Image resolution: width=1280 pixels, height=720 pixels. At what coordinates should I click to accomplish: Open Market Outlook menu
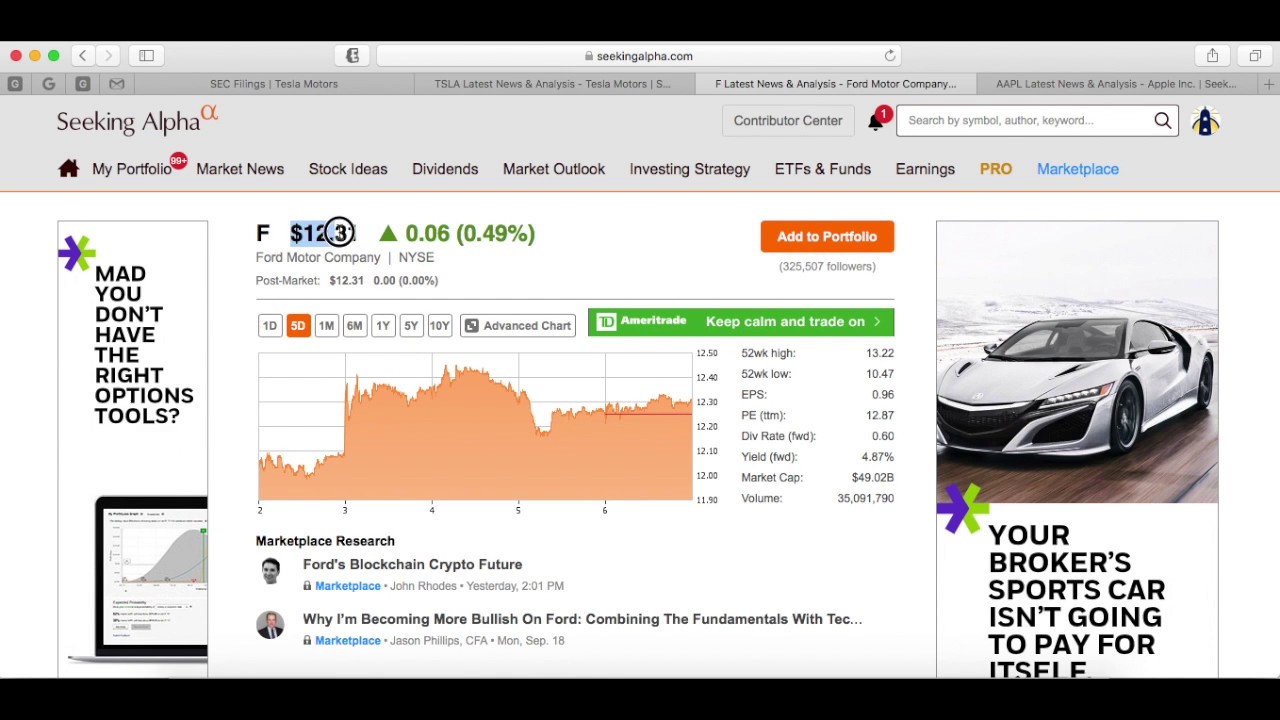pos(554,169)
